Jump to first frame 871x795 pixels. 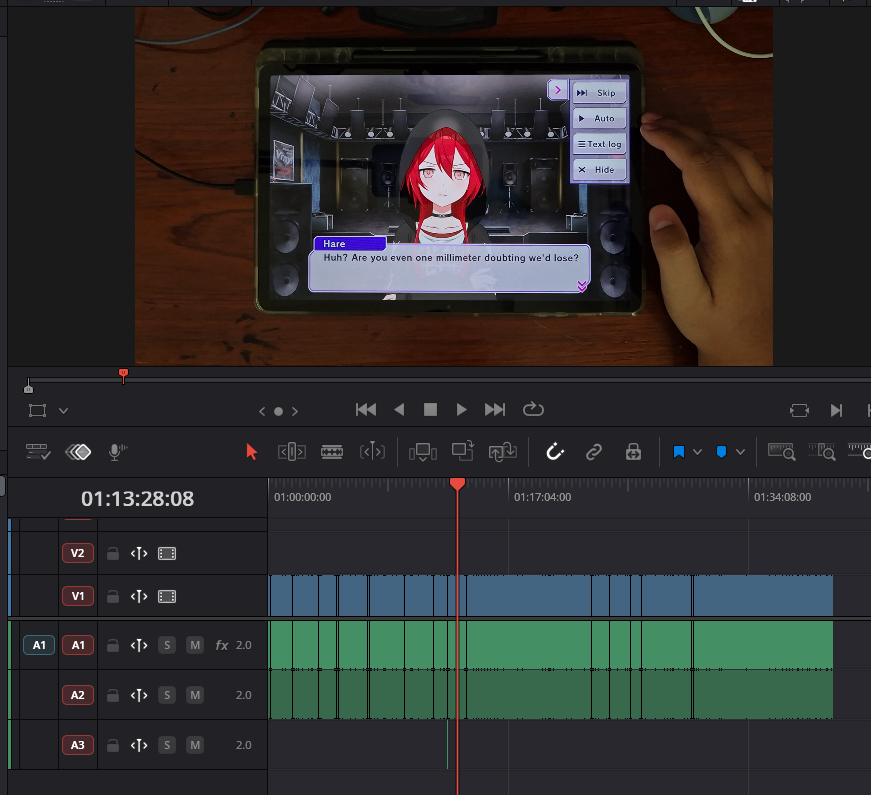click(366, 410)
